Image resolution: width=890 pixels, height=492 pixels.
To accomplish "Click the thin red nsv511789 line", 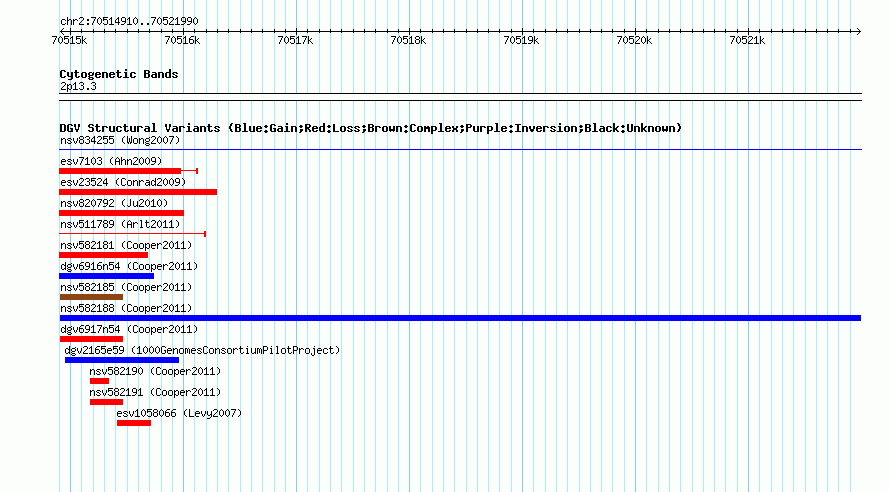I will coord(132,234).
